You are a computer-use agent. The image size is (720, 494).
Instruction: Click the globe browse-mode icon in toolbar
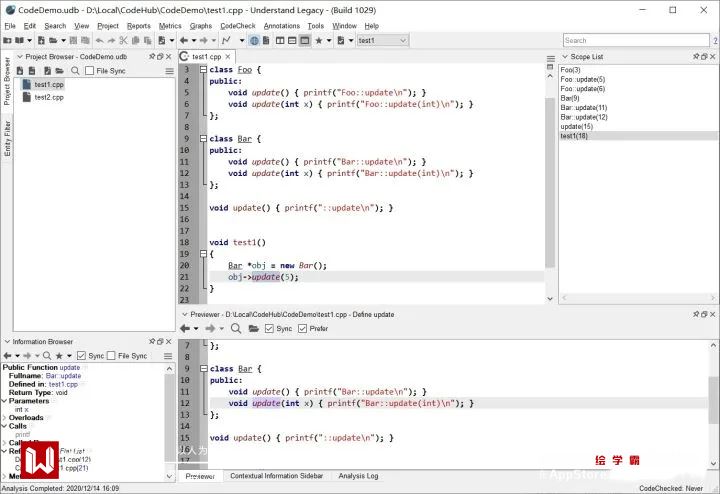click(254, 40)
